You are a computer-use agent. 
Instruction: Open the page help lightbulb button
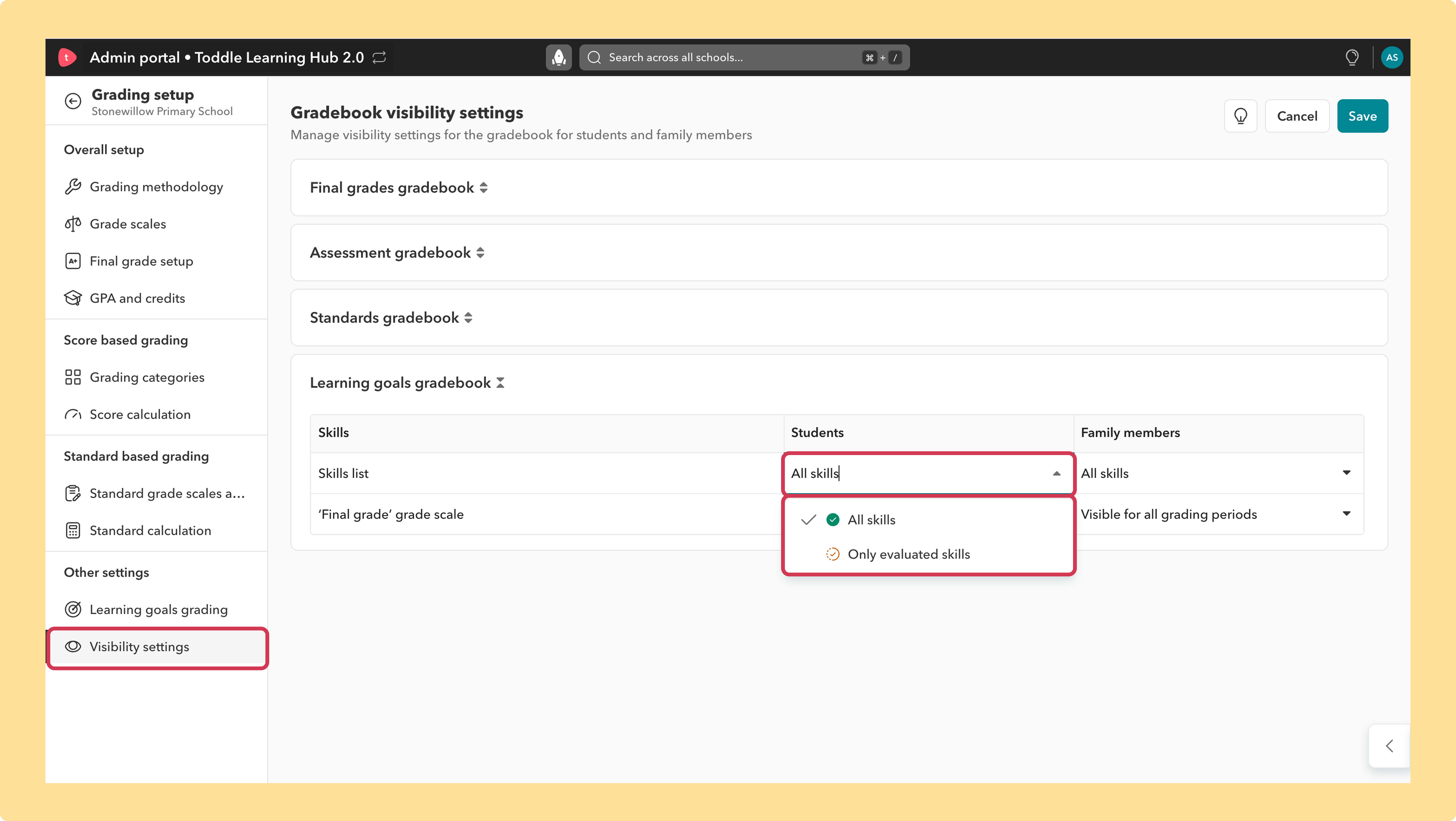[1240, 116]
